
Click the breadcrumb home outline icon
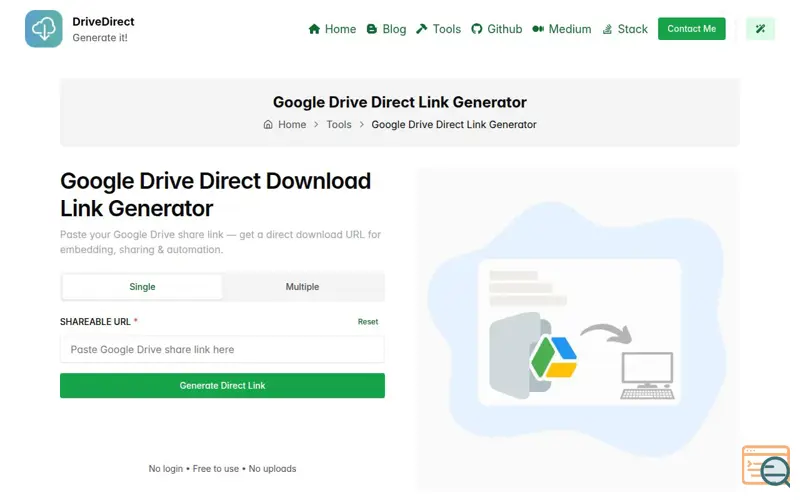[268, 124]
